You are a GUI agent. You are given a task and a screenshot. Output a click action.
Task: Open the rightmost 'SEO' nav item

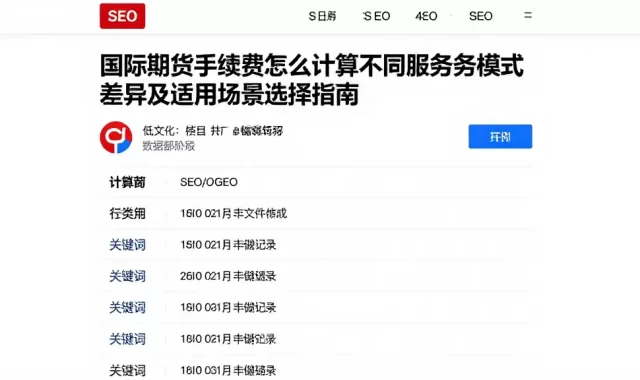pyautogui.click(x=481, y=16)
